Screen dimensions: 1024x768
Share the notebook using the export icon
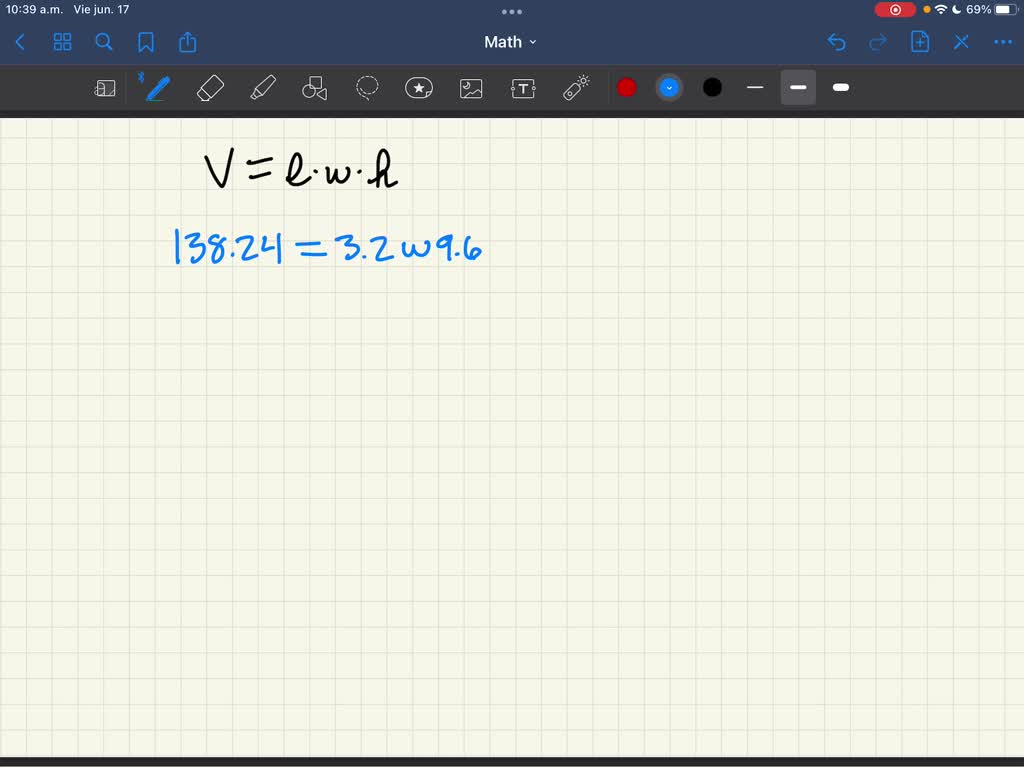pos(188,42)
